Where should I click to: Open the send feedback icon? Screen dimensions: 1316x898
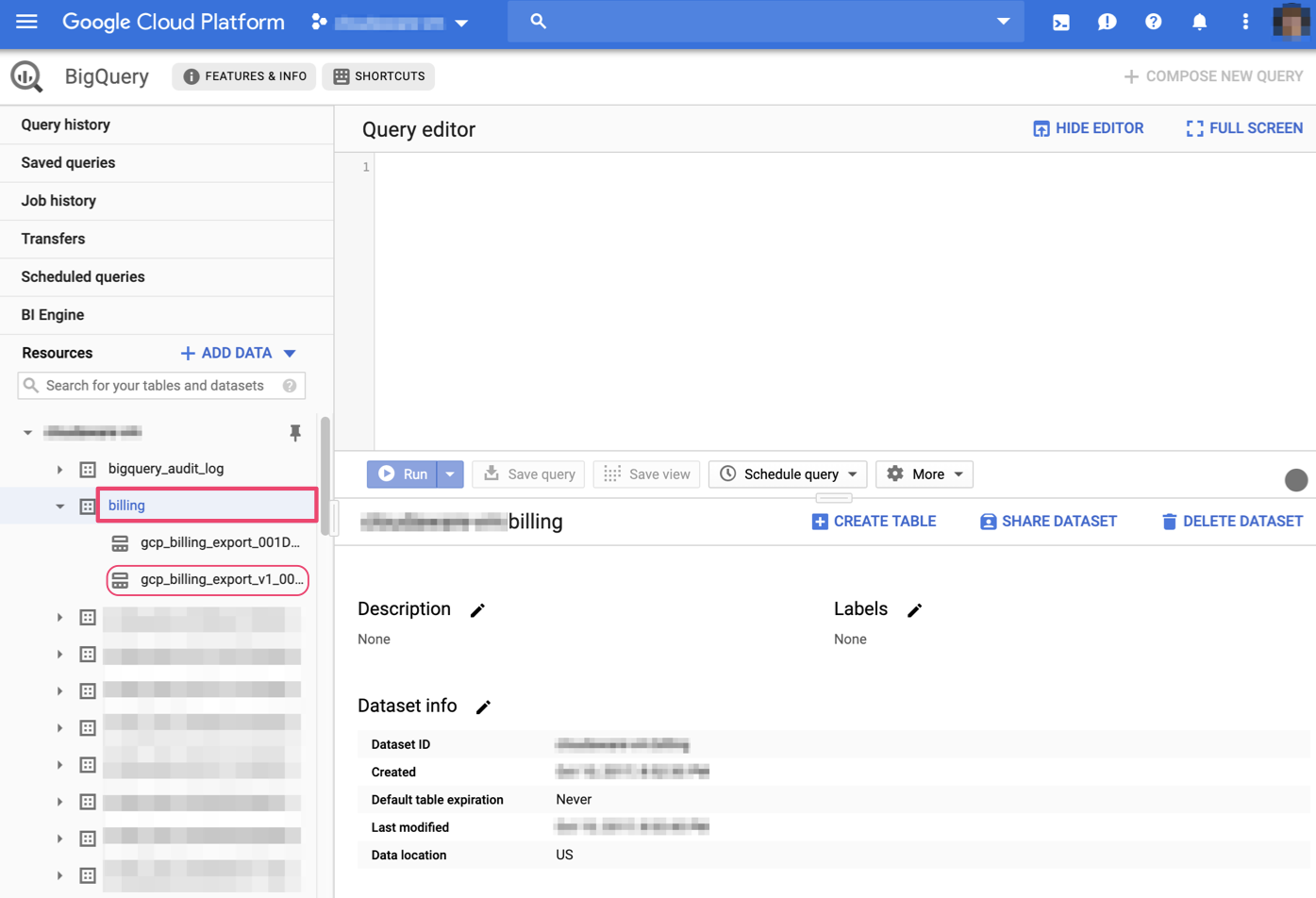[1108, 22]
